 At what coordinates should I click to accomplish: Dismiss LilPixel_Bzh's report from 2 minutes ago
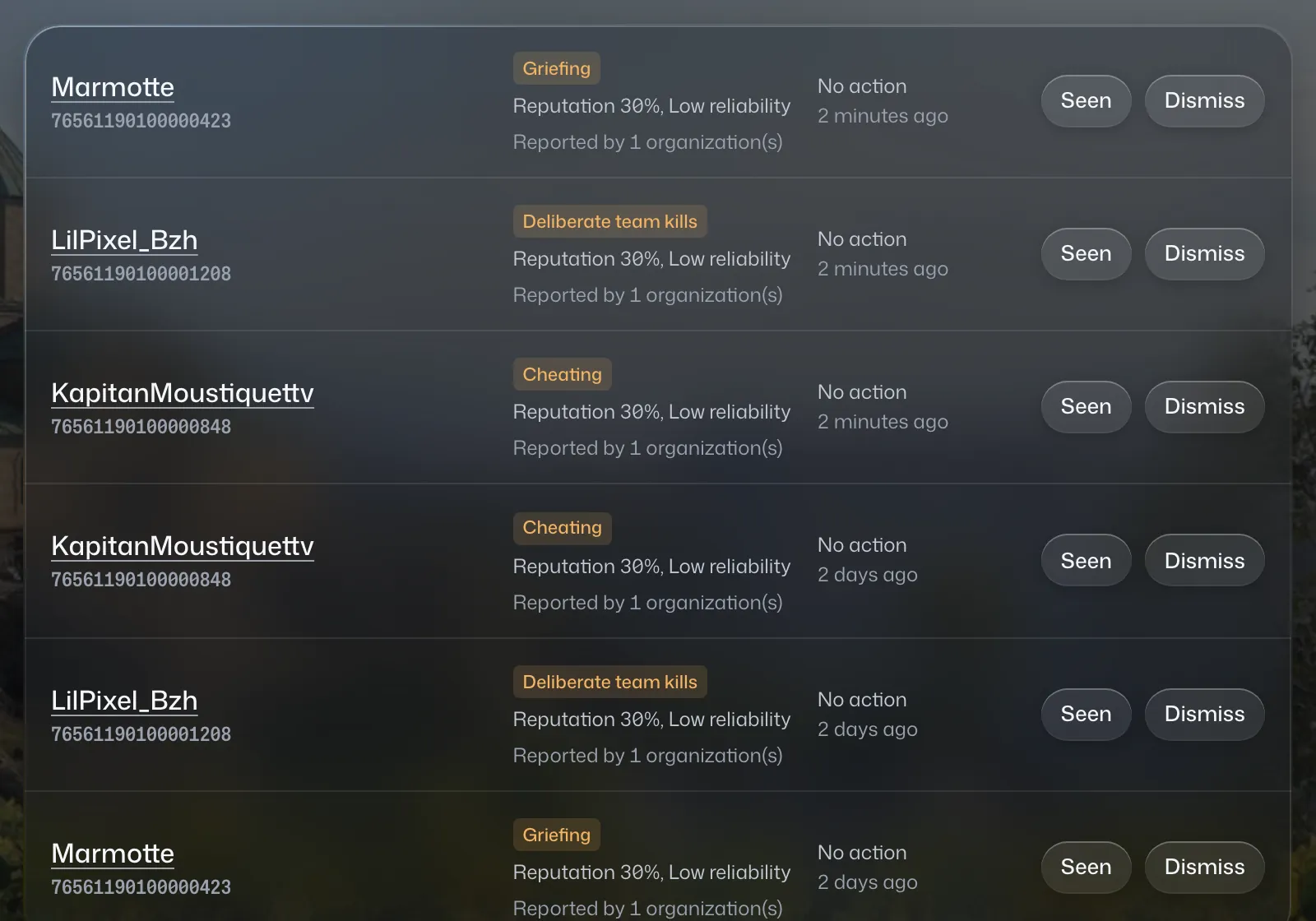coord(1204,254)
